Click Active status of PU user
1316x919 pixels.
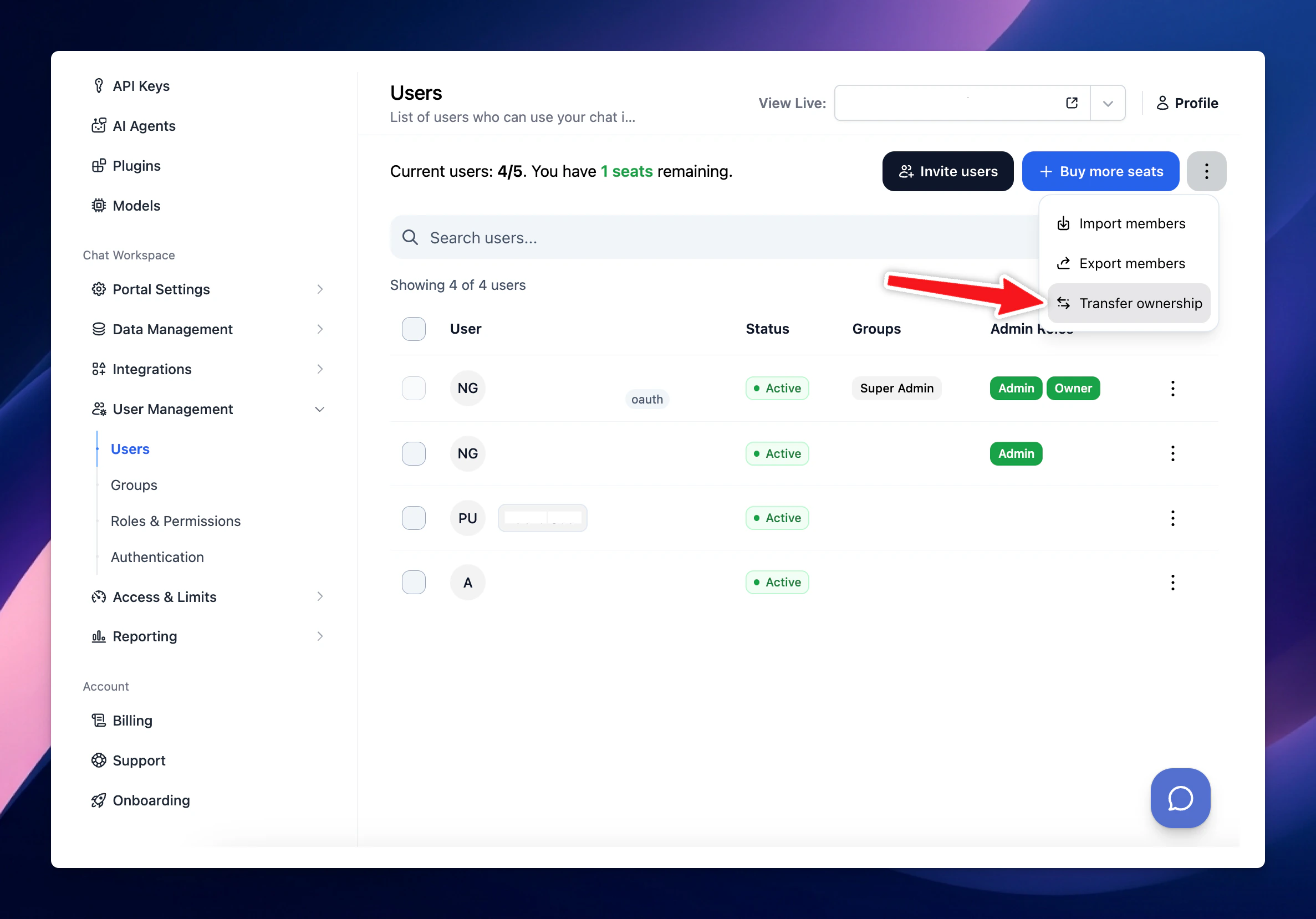(777, 518)
